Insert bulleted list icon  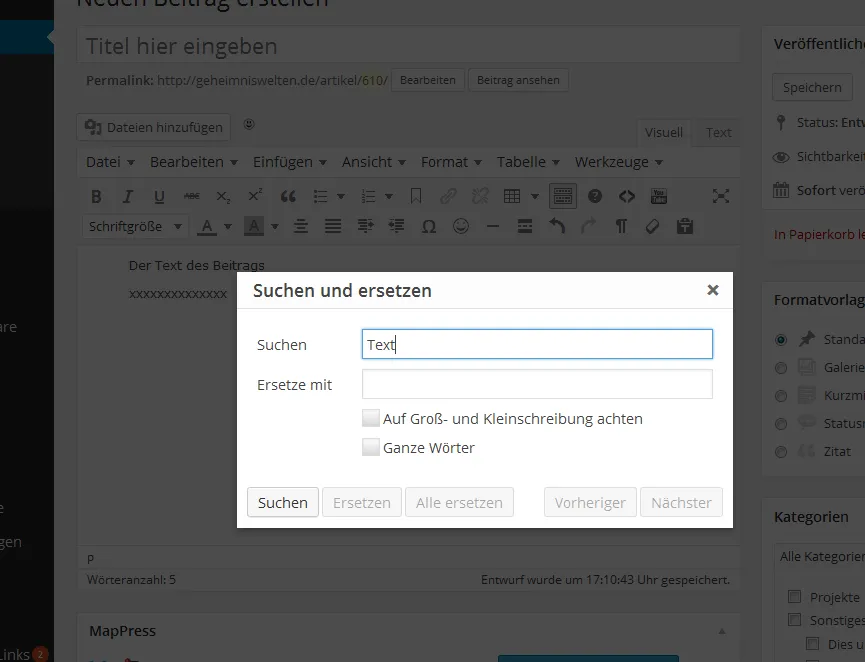click(321, 196)
